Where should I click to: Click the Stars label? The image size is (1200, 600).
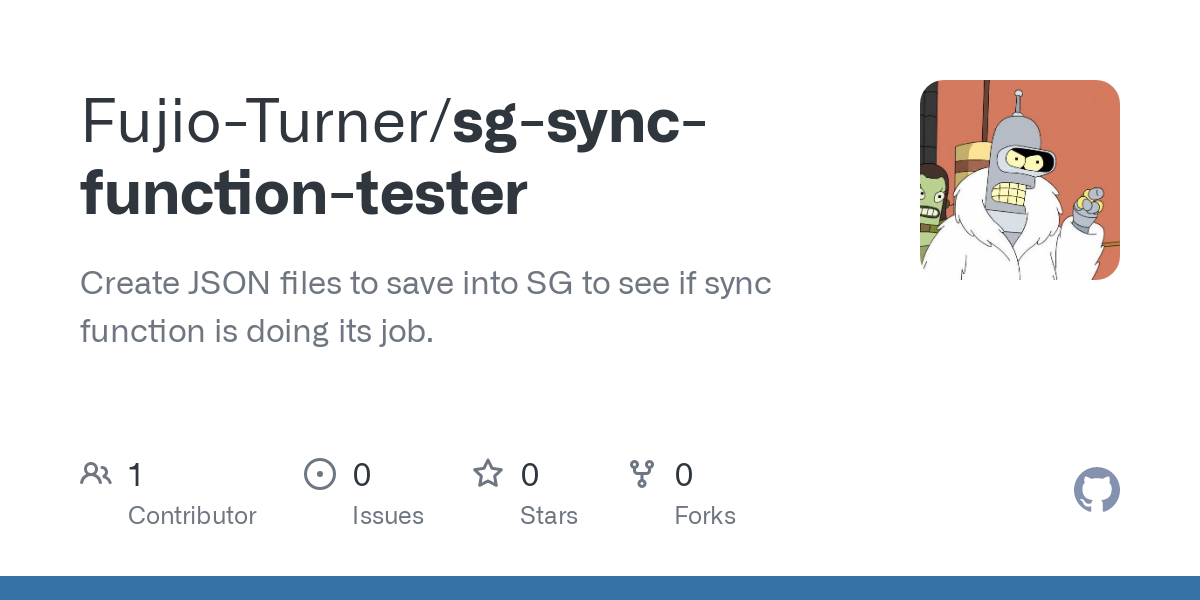pos(549,516)
